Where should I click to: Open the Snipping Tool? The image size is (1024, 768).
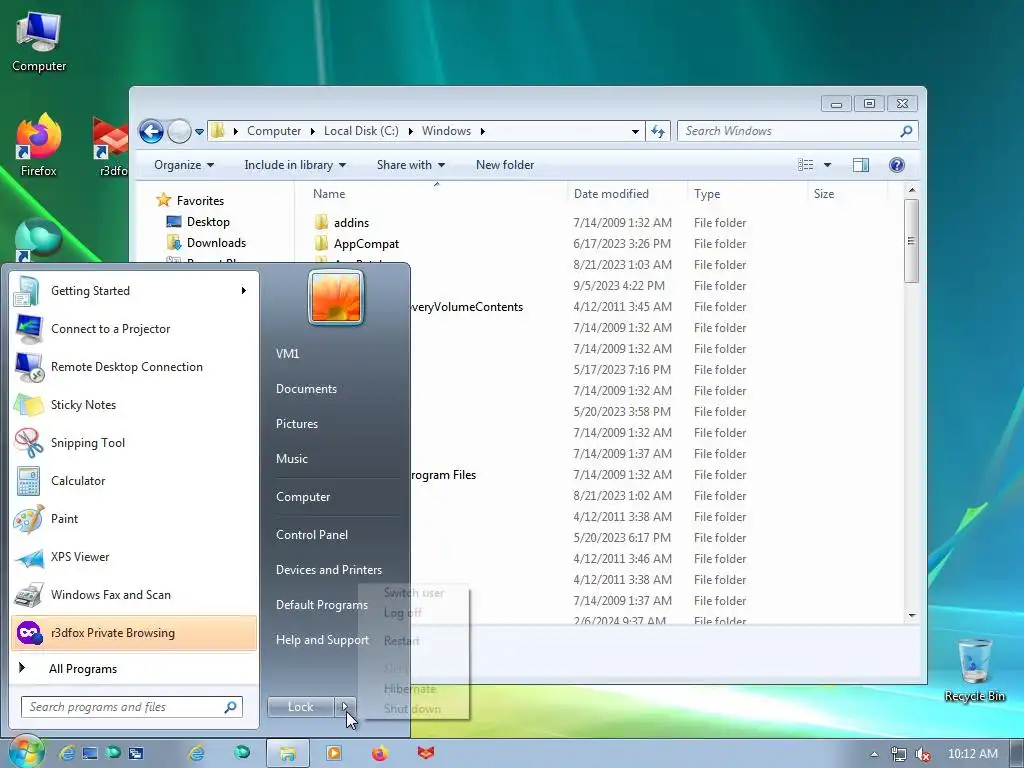[134, 442]
